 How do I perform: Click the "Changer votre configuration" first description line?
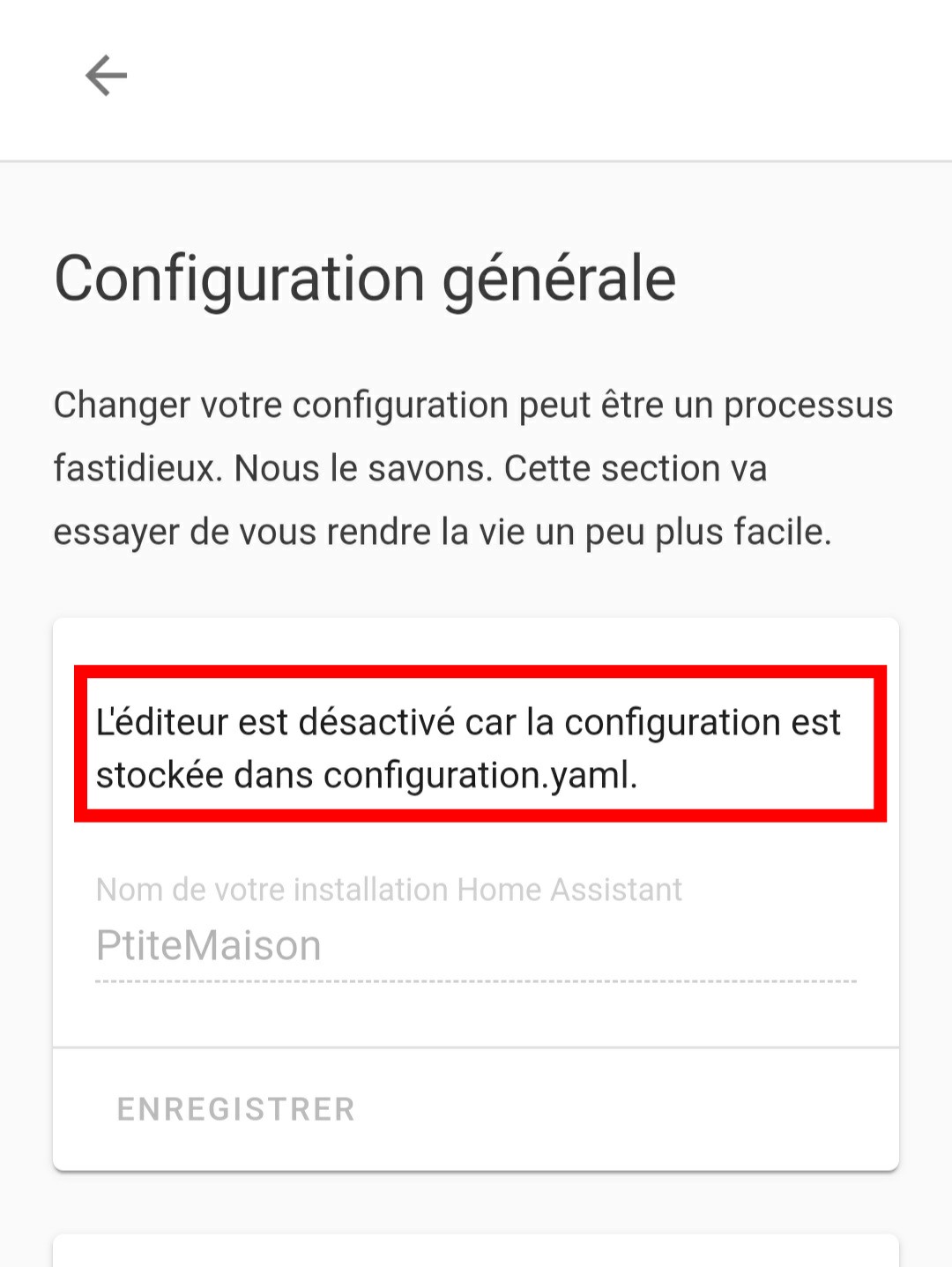[x=472, y=406]
